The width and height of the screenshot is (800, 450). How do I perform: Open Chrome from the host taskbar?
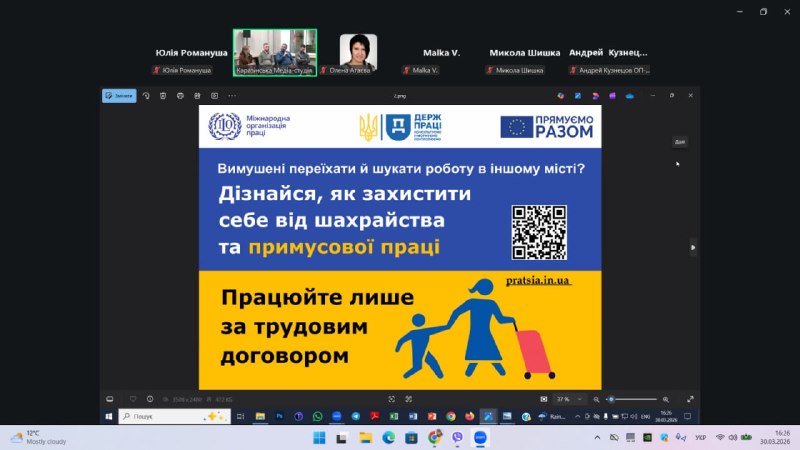435,438
